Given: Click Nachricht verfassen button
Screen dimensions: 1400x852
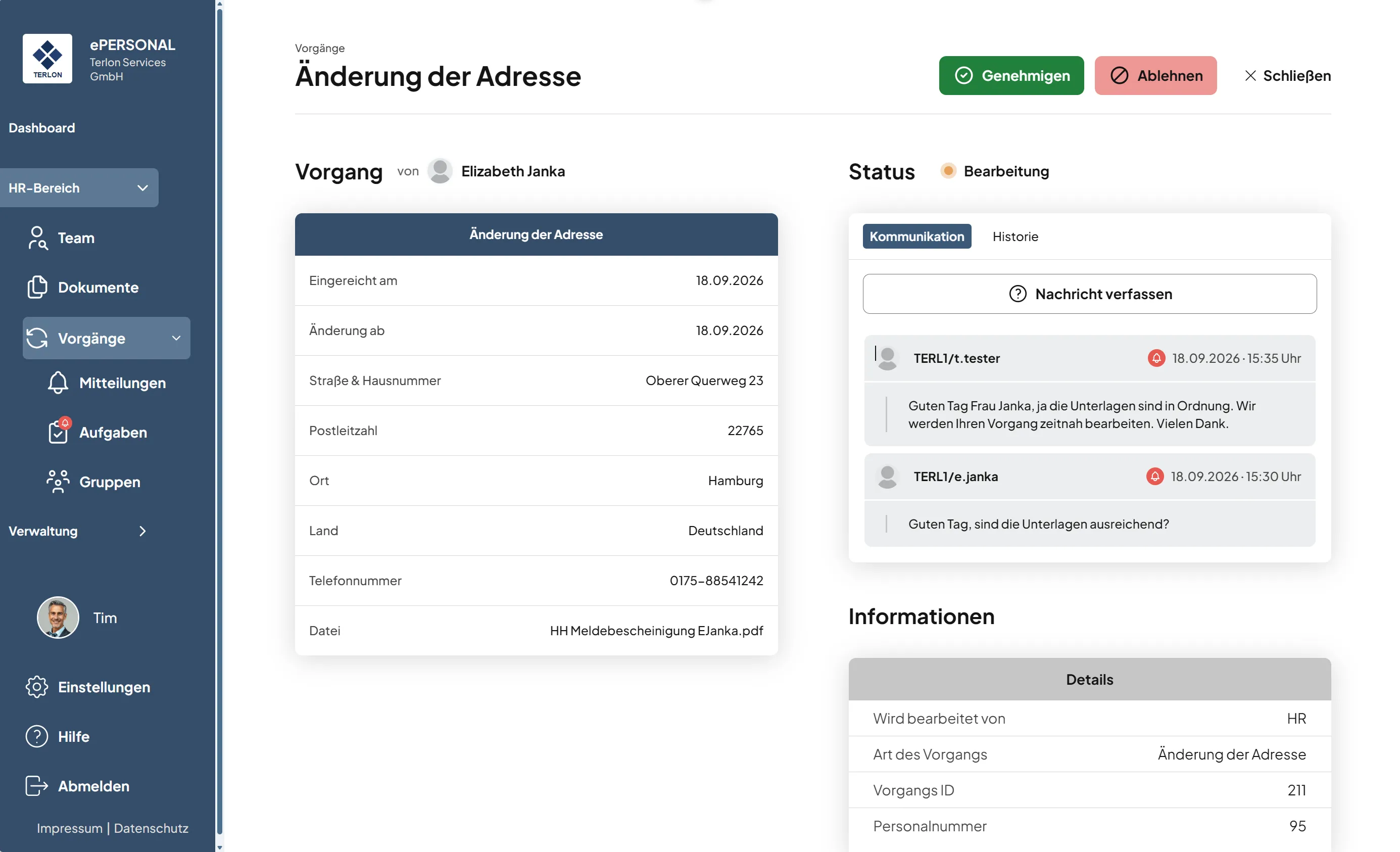Looking at the screenshot, I should tap(1089, 294).
